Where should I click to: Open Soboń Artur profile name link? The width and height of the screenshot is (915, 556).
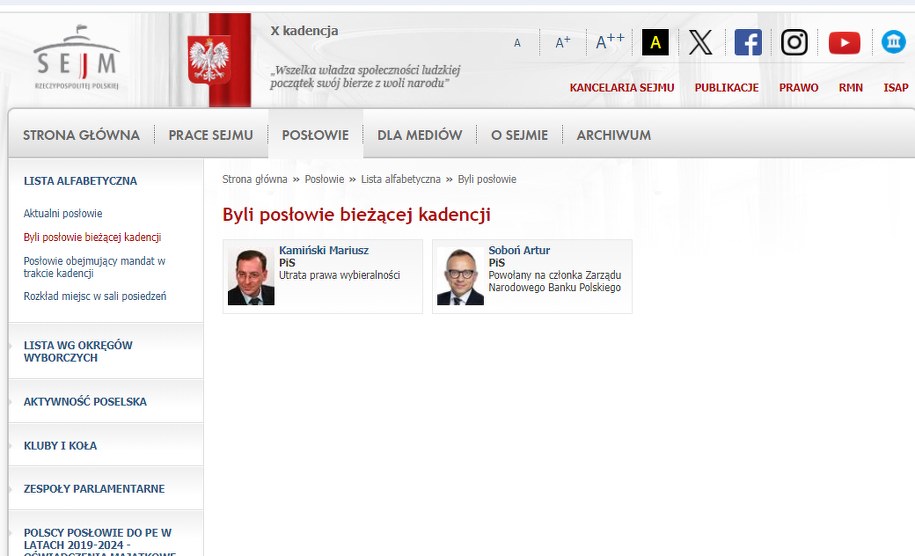tap(519, 250)
